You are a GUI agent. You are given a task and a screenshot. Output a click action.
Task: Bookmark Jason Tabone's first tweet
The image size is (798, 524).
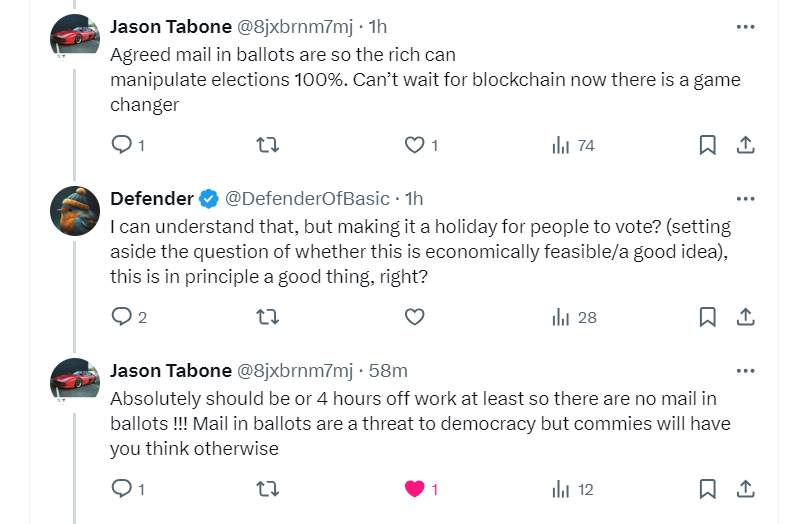click(x=707, y=145)
